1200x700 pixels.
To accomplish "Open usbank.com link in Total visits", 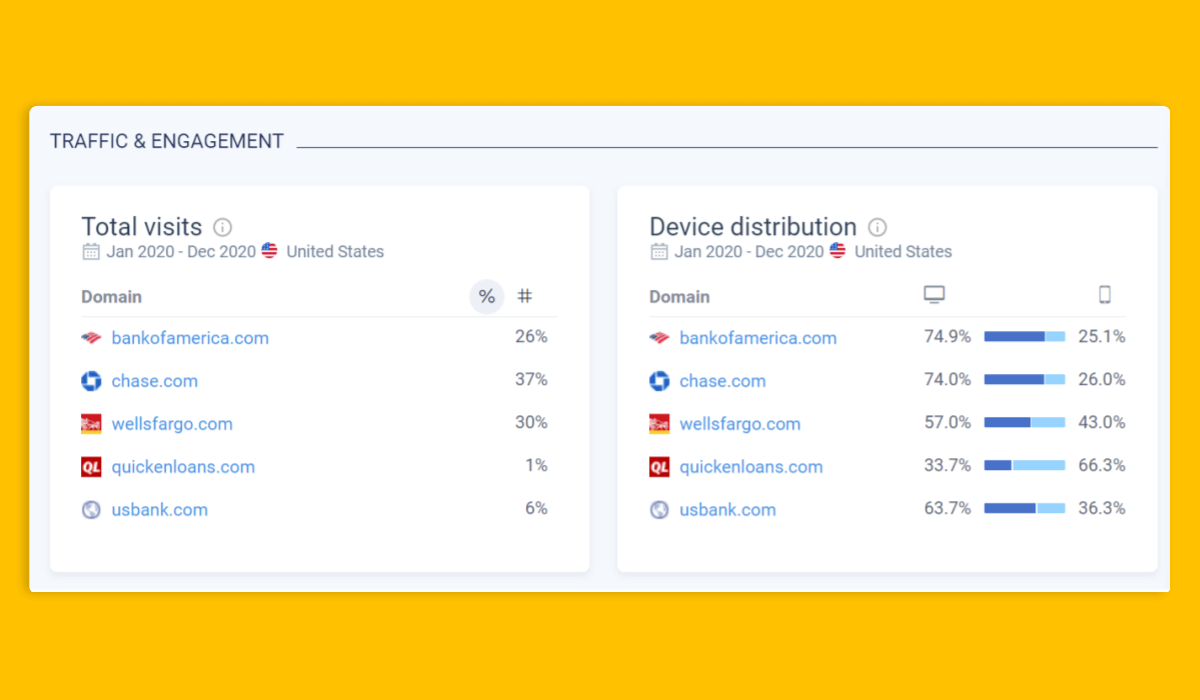I will [x=160, y=510].
